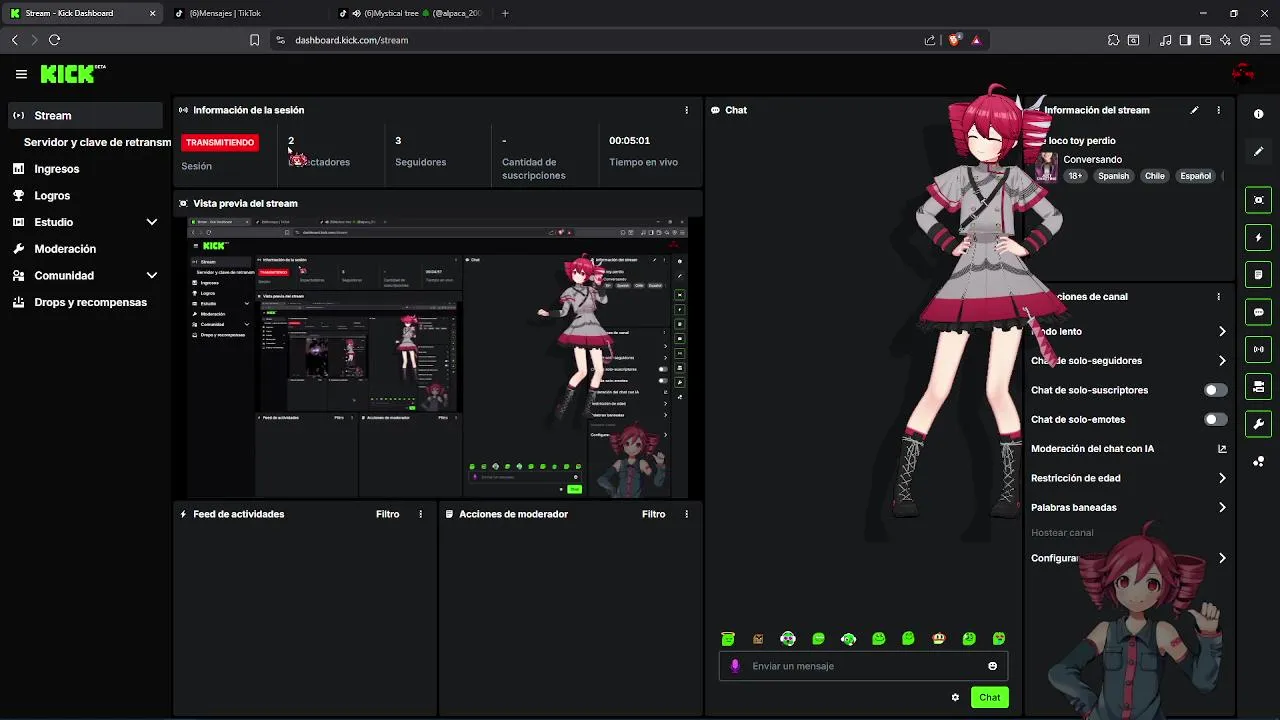Open the browser extensions puzzle icon

click(x=1113, y=40)
